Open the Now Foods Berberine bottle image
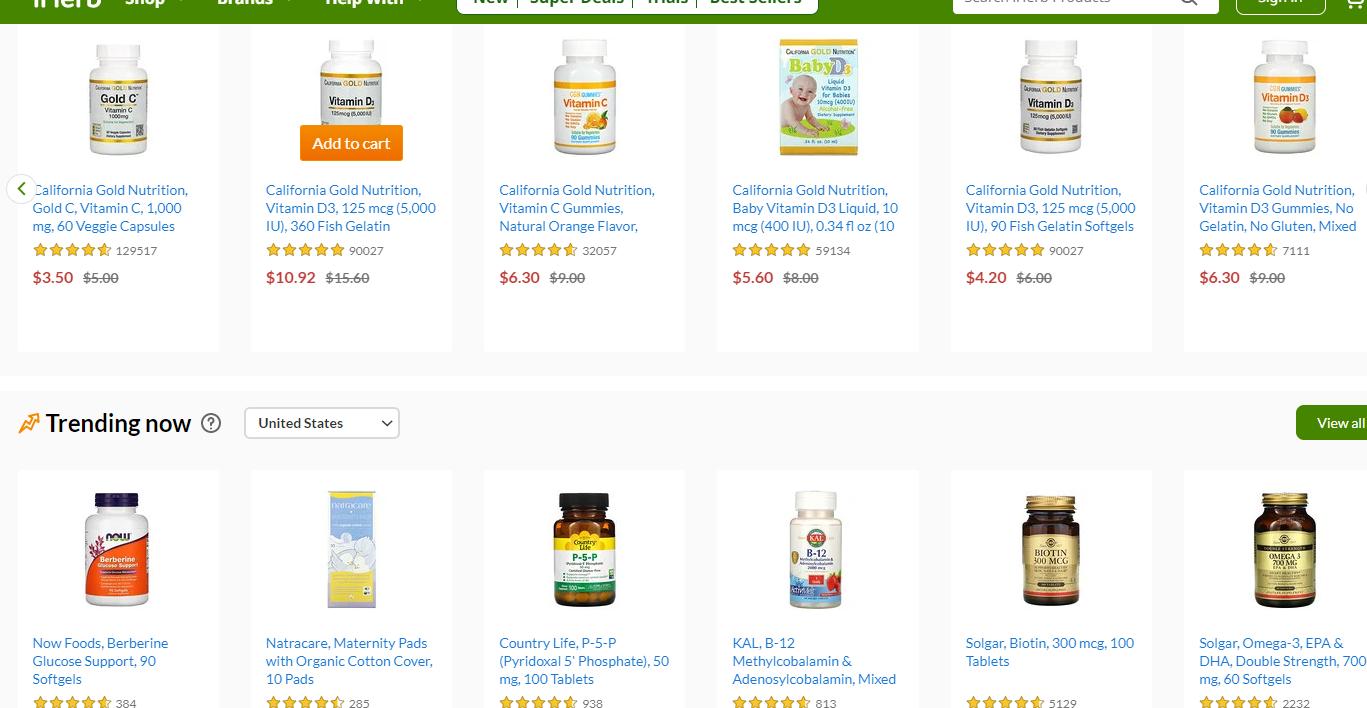This screenshot has height=708, width=1367. coord(118,549)
